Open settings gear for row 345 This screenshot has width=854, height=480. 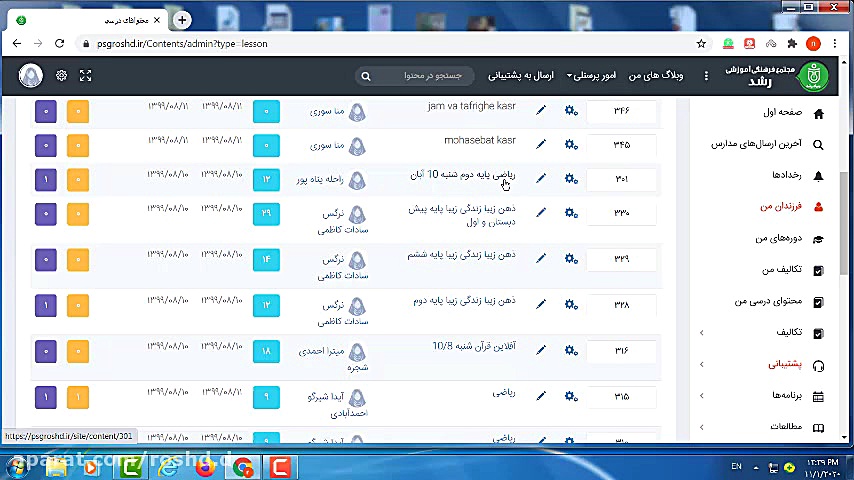571,144
